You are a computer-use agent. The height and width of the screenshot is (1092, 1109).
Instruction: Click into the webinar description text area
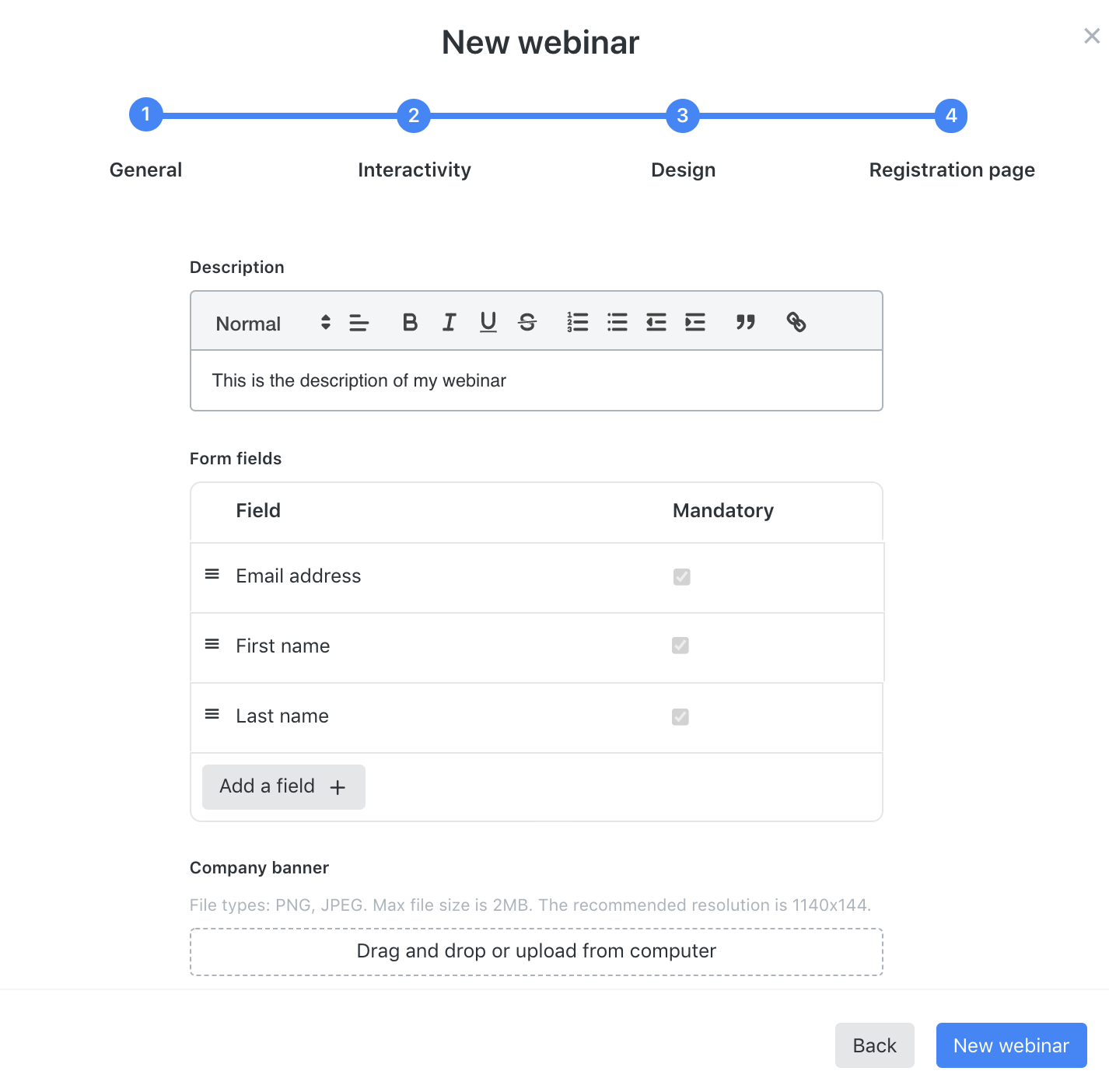click(x=537, y=380)
